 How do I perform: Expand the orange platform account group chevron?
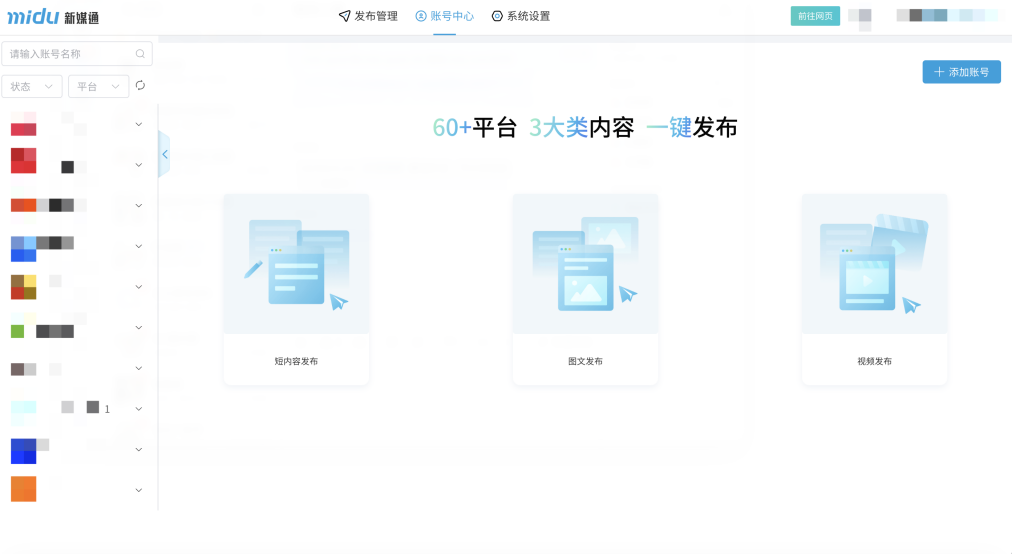[139, 490]
